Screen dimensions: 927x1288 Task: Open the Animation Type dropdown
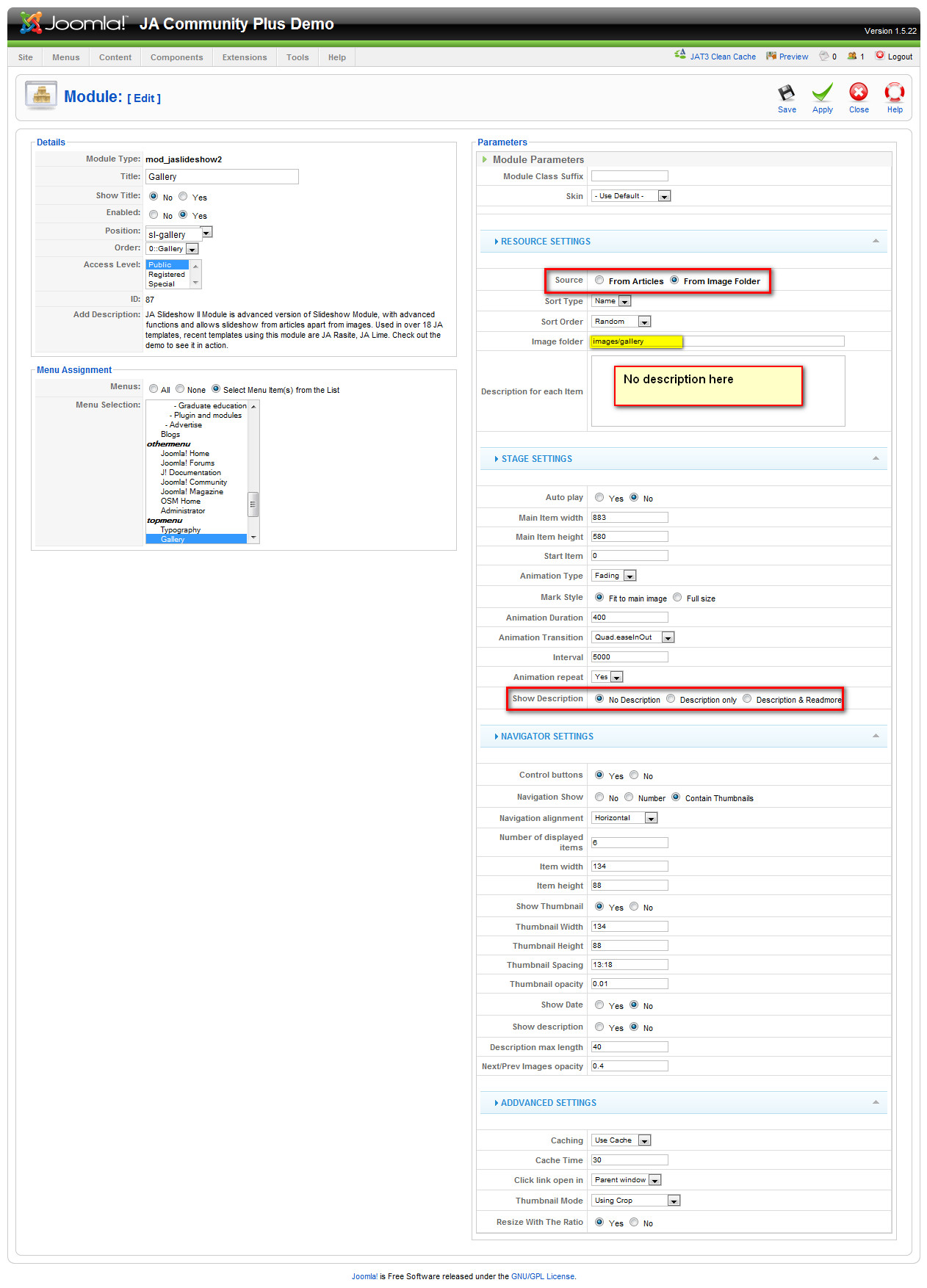point(630,576)
